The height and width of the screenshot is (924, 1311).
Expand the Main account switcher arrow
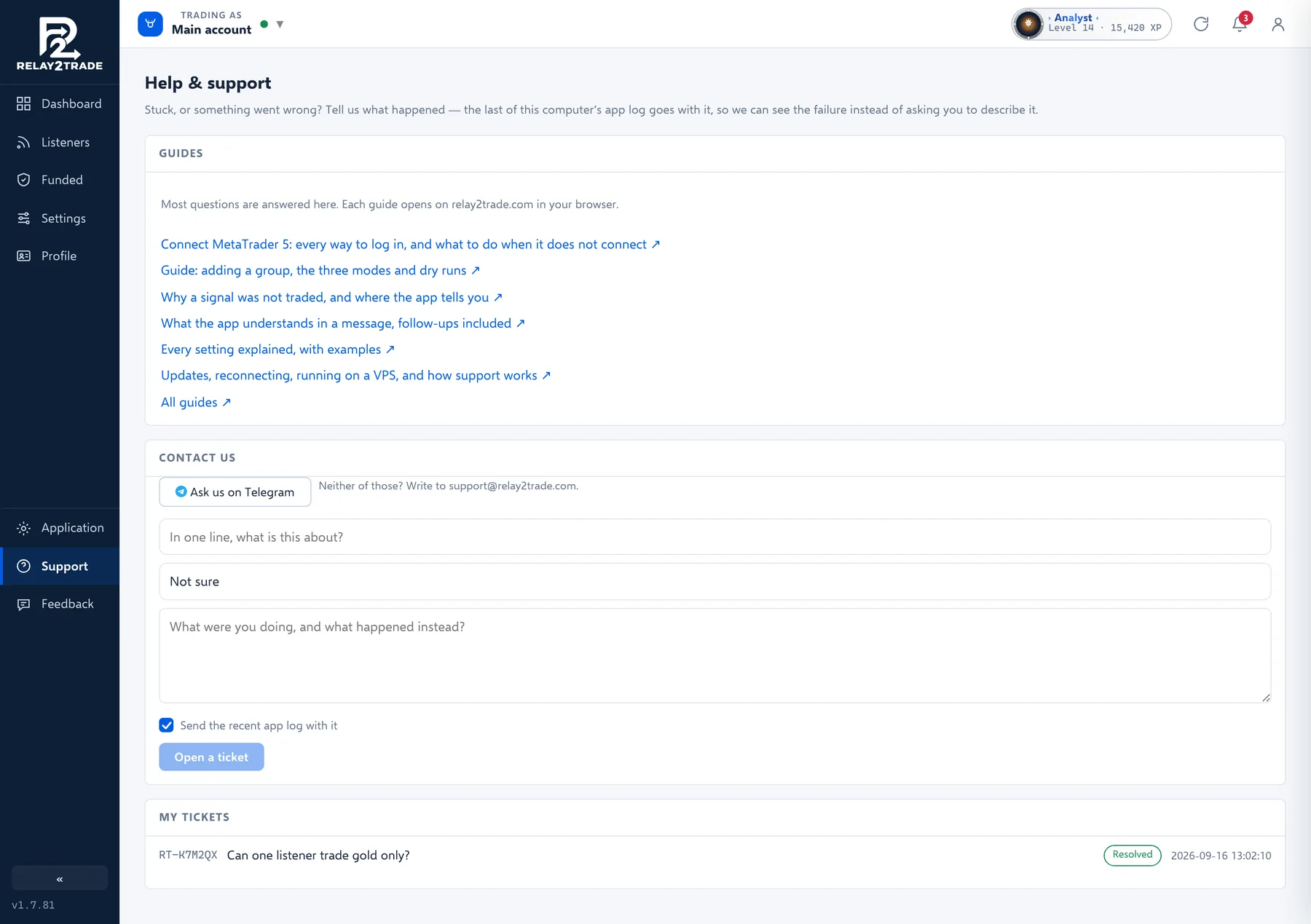(x=280, y=24)
